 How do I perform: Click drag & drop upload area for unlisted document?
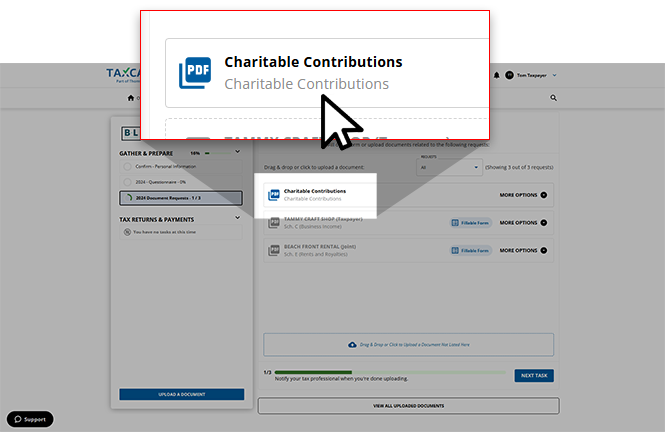tap(408, 345)
